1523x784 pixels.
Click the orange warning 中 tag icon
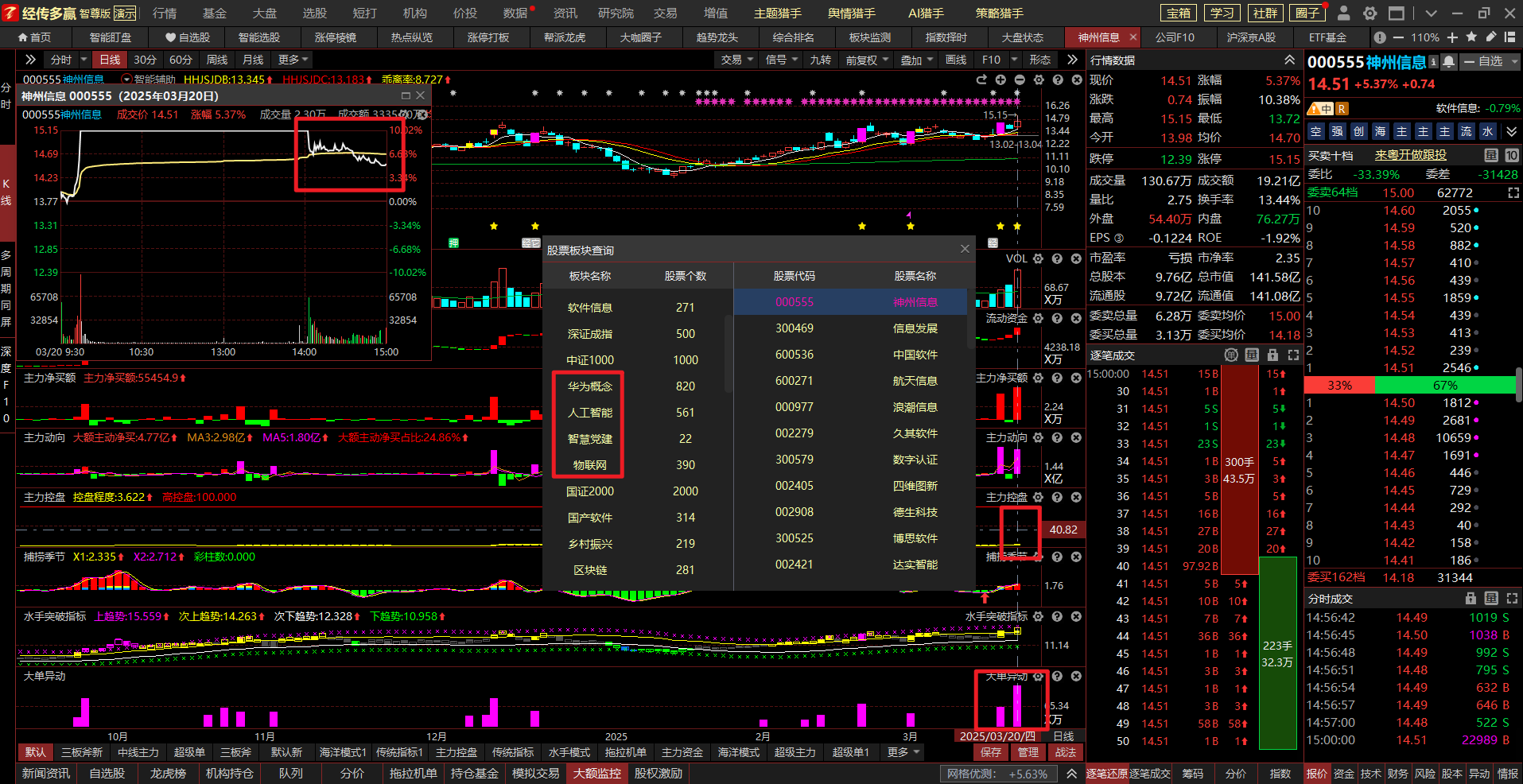(1321, 108)
